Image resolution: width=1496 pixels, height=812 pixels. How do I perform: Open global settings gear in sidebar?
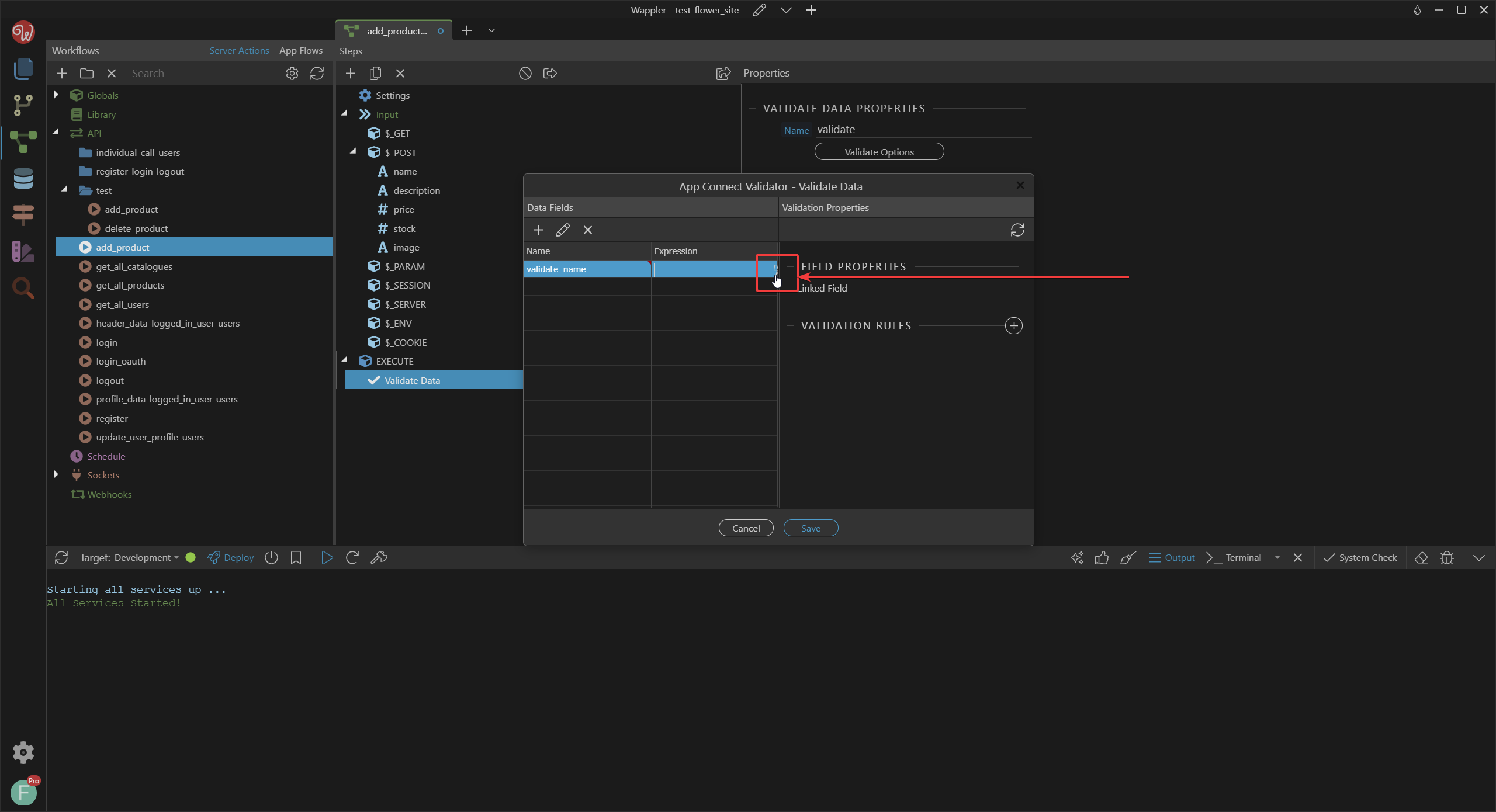point(23,752)
